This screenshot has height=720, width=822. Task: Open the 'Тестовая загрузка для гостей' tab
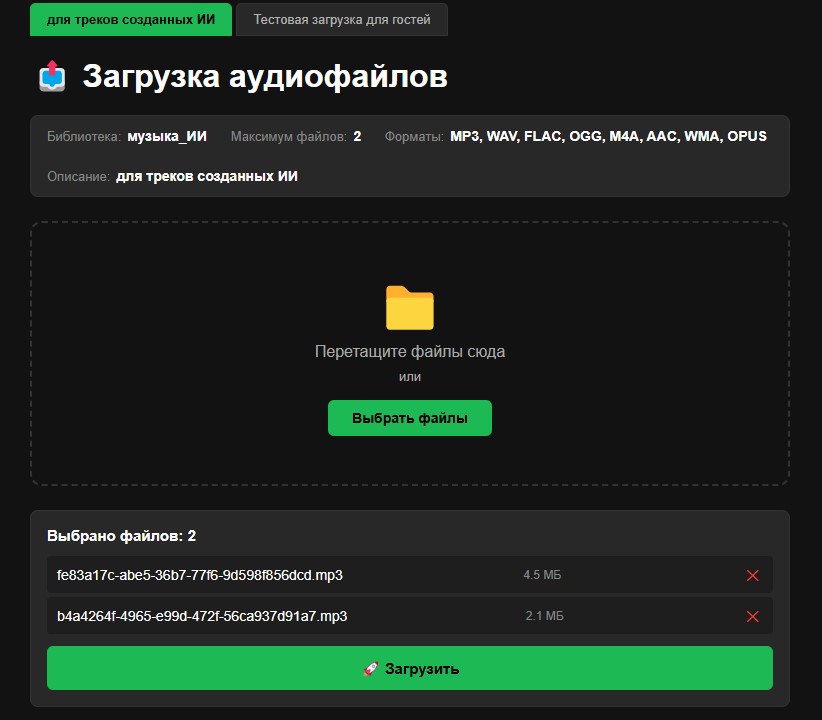point(342,19)
